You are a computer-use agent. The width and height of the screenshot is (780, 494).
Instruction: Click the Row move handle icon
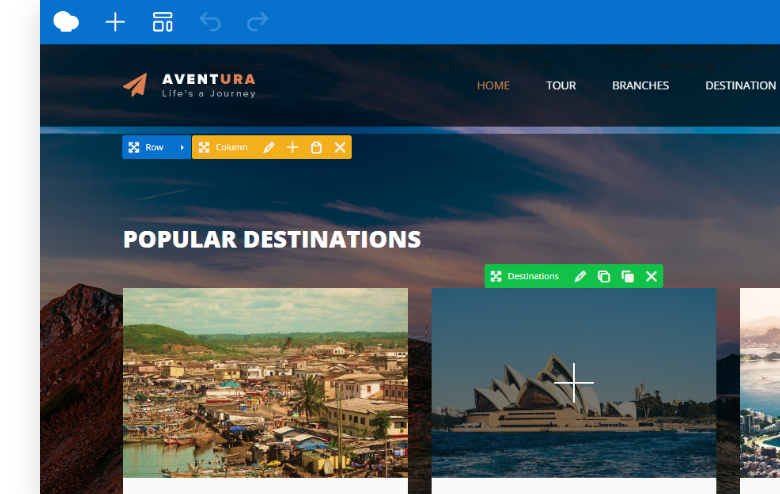(x=134, y=147)
